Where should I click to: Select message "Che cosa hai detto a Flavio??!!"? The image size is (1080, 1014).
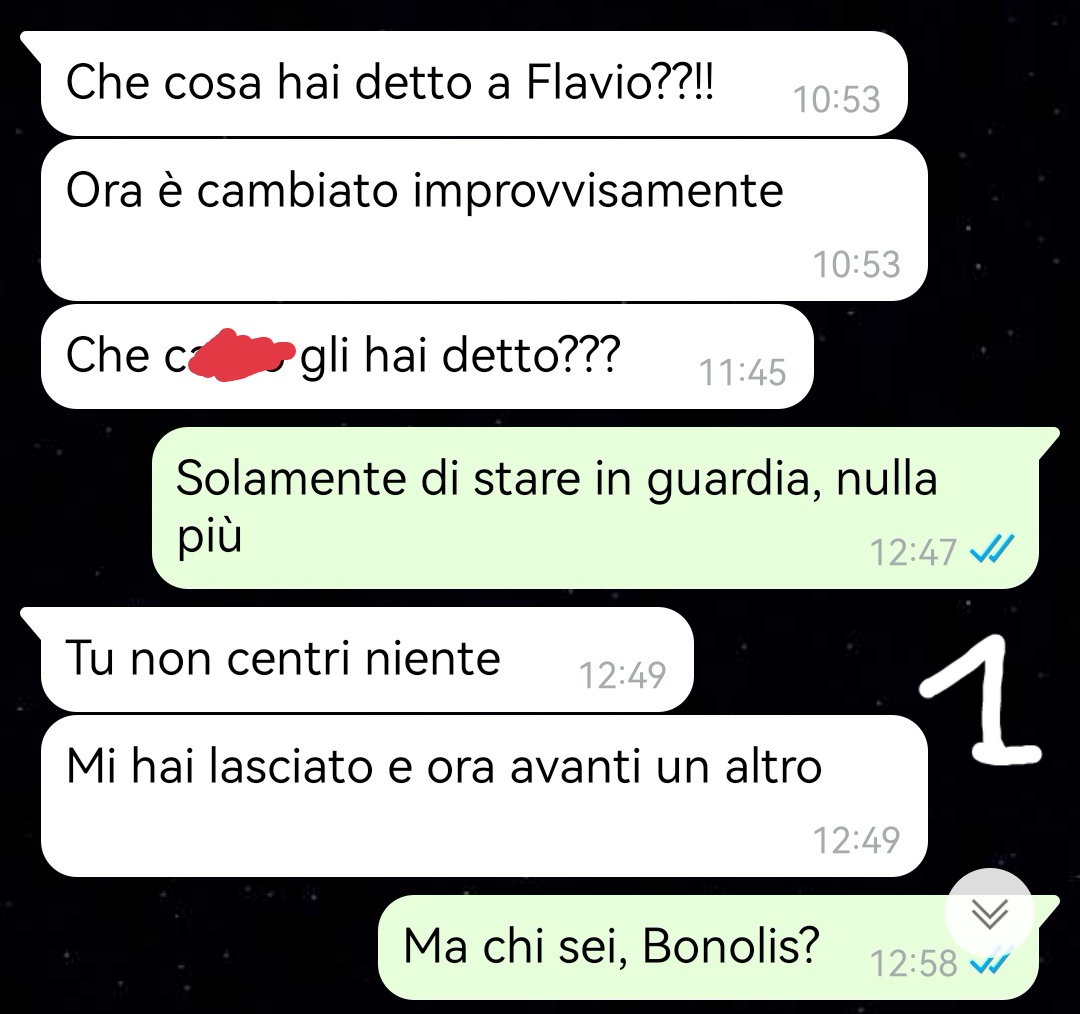474,83
